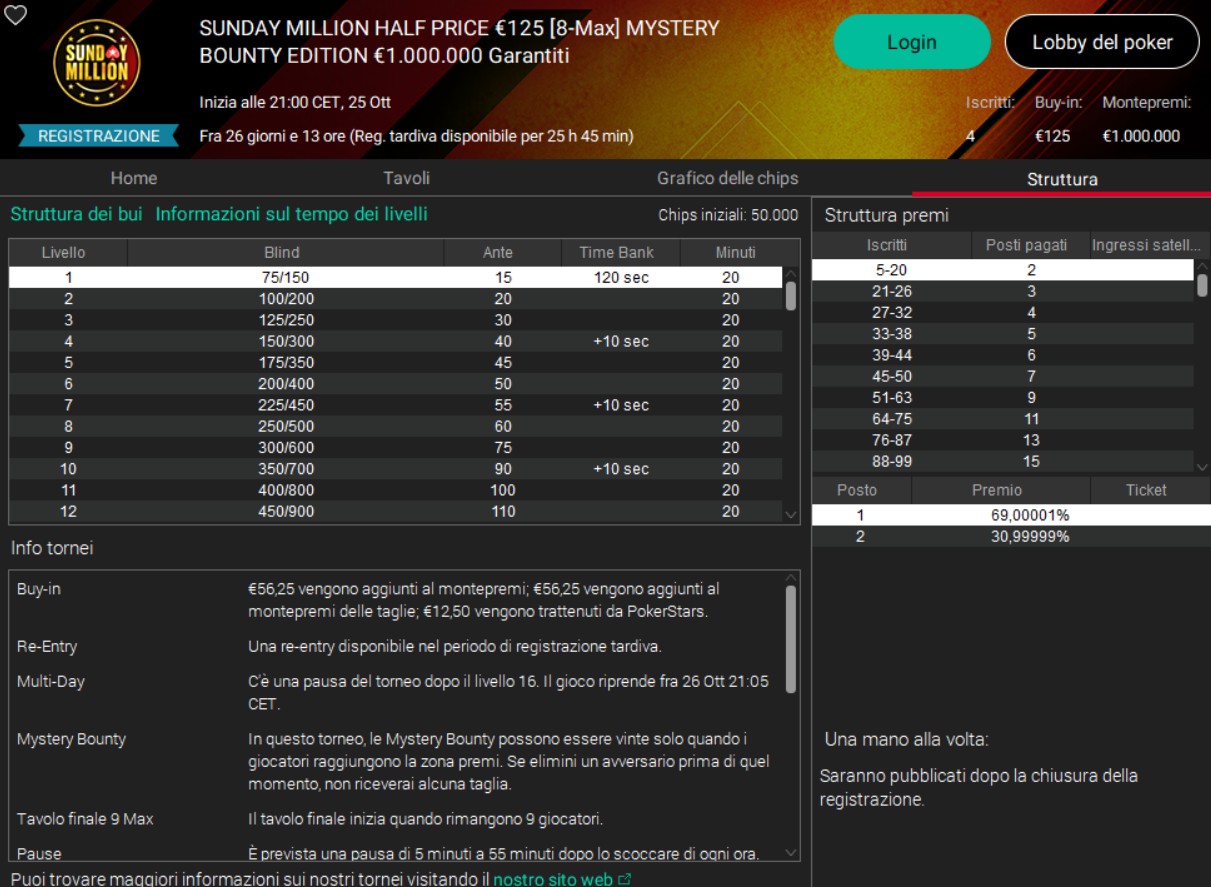Viewport: 1211px width, 887px height.
Task: Open Lobby del poker
Action: click(x=1102, y=42)
